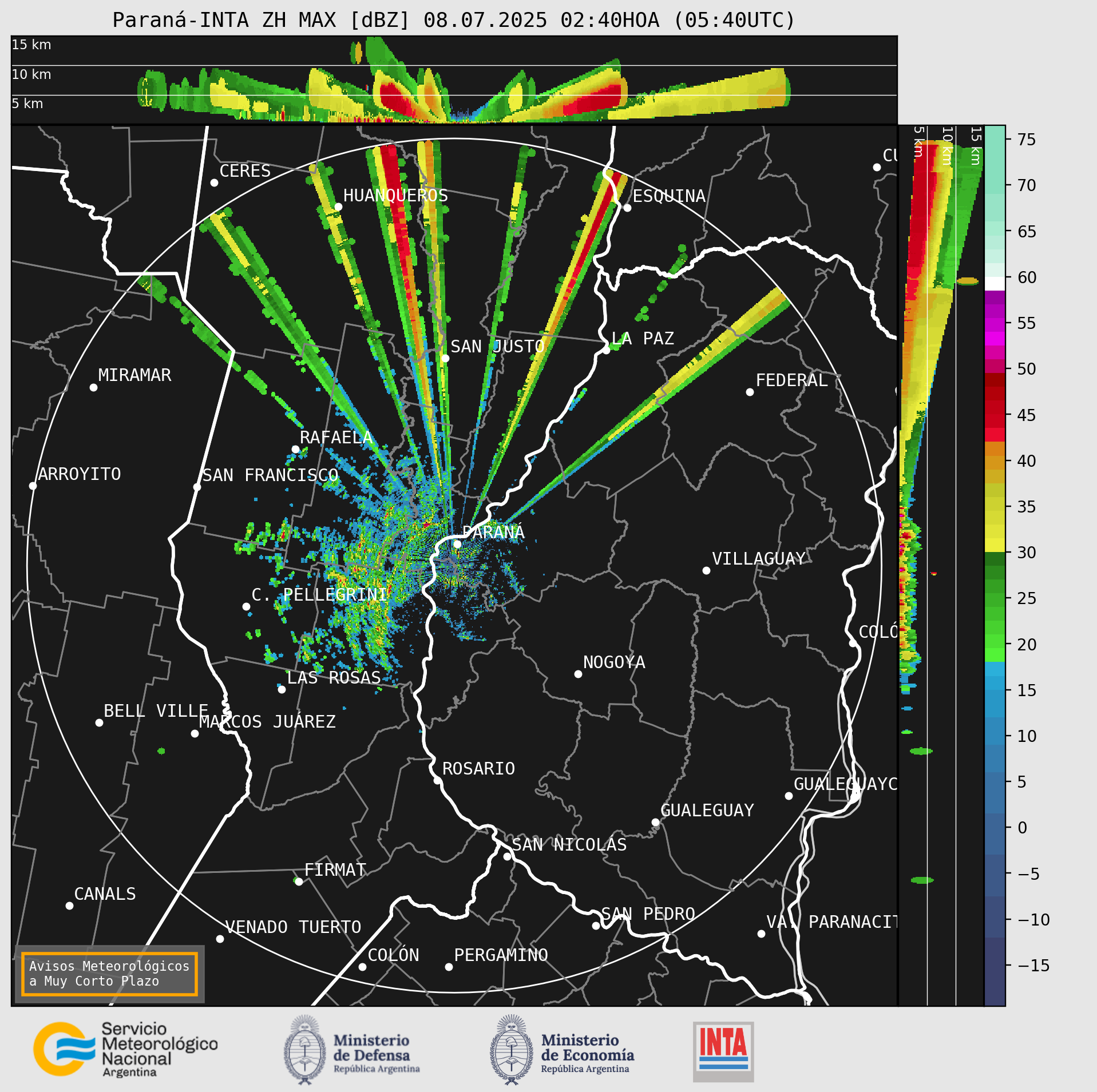Click the 10 km label in top cross-section

[31, 74]
